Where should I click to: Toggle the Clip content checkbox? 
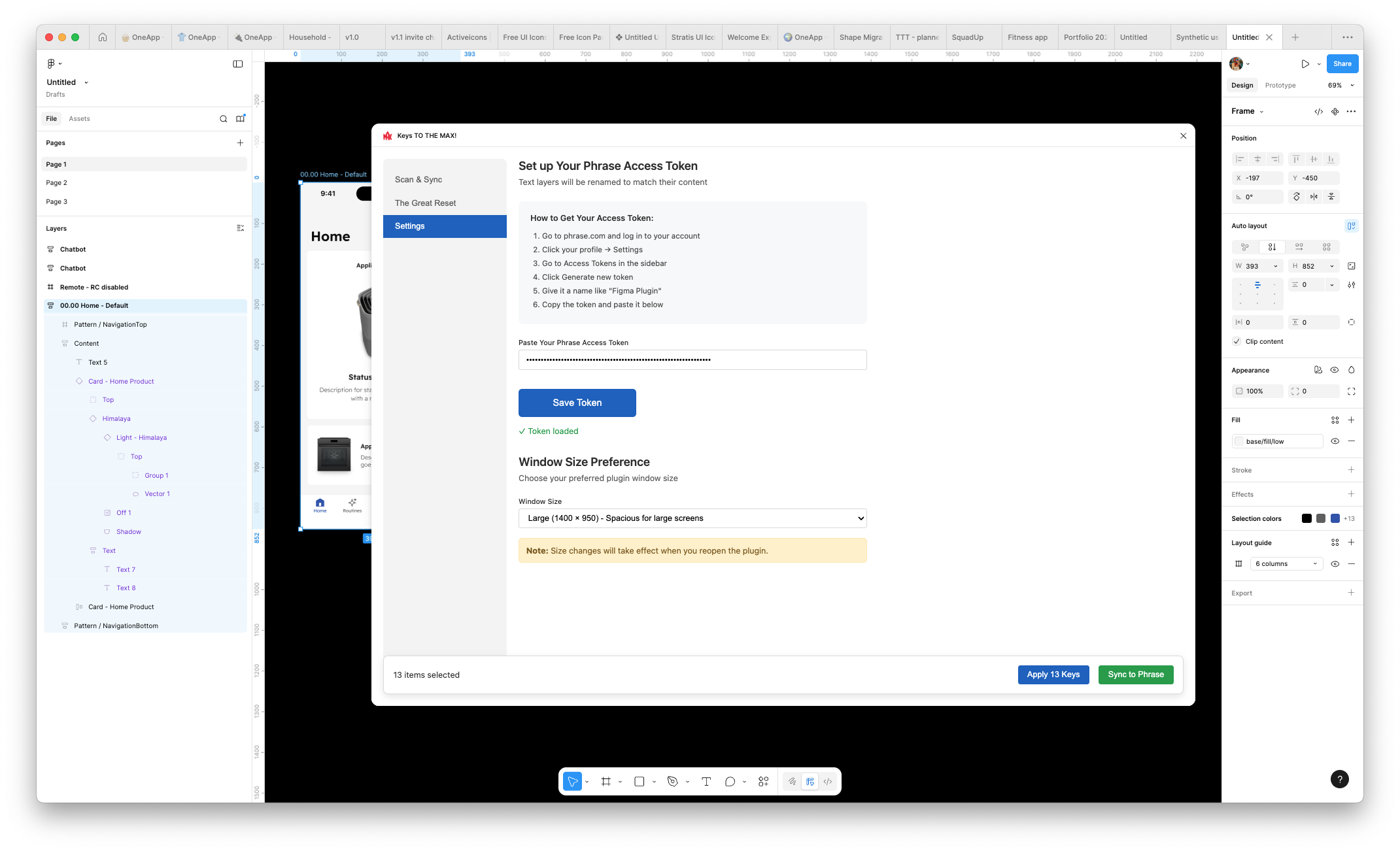1237,341
